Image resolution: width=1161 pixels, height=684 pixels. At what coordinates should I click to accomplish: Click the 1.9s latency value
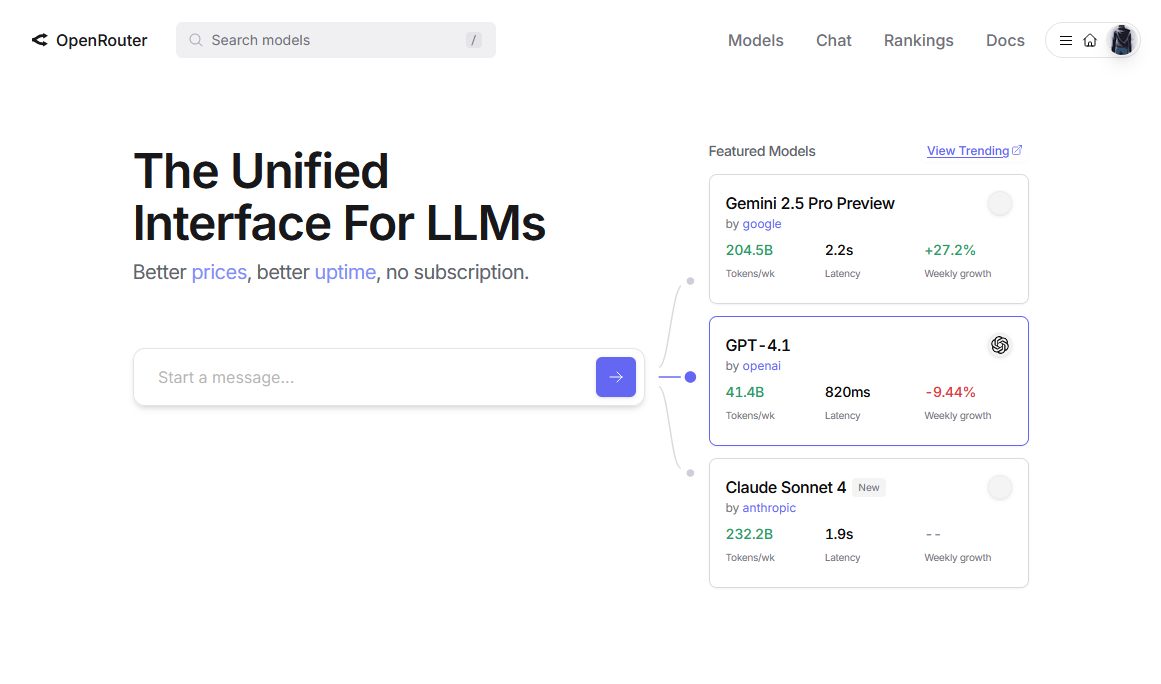coord(839,534)
